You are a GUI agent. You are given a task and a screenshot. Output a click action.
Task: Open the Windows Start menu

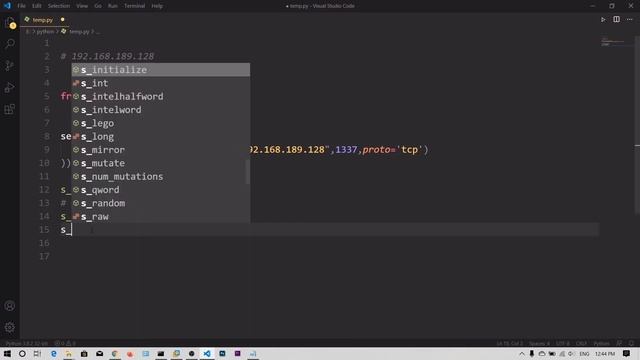(7, 353)
